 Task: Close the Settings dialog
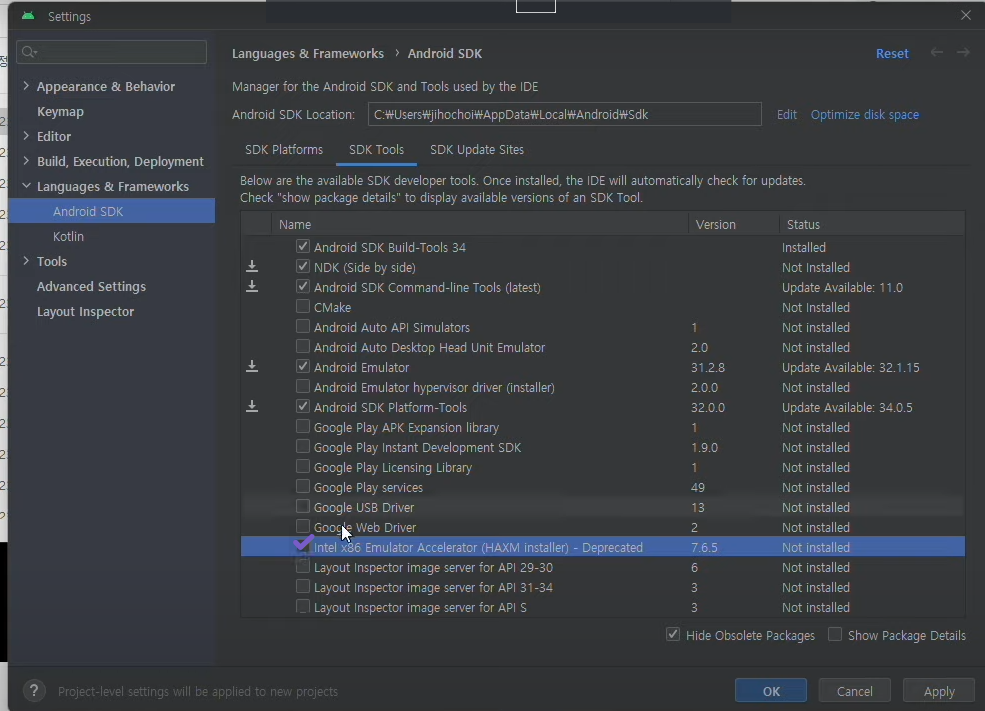click(966, 15)
